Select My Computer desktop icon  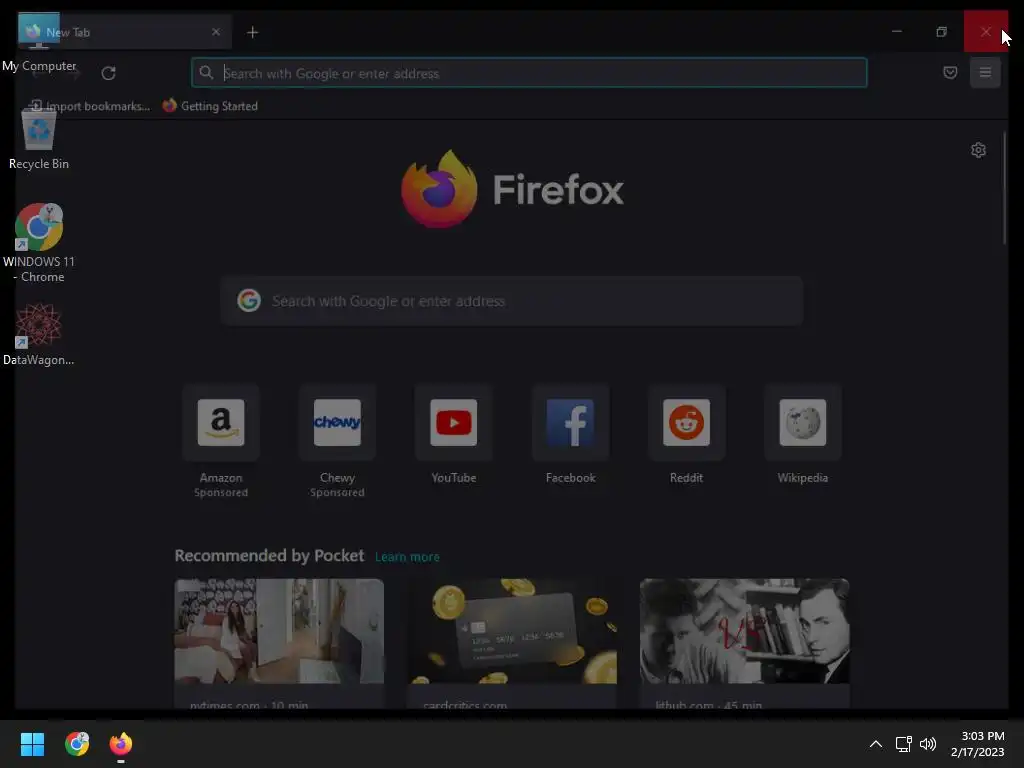pos(39,43)
